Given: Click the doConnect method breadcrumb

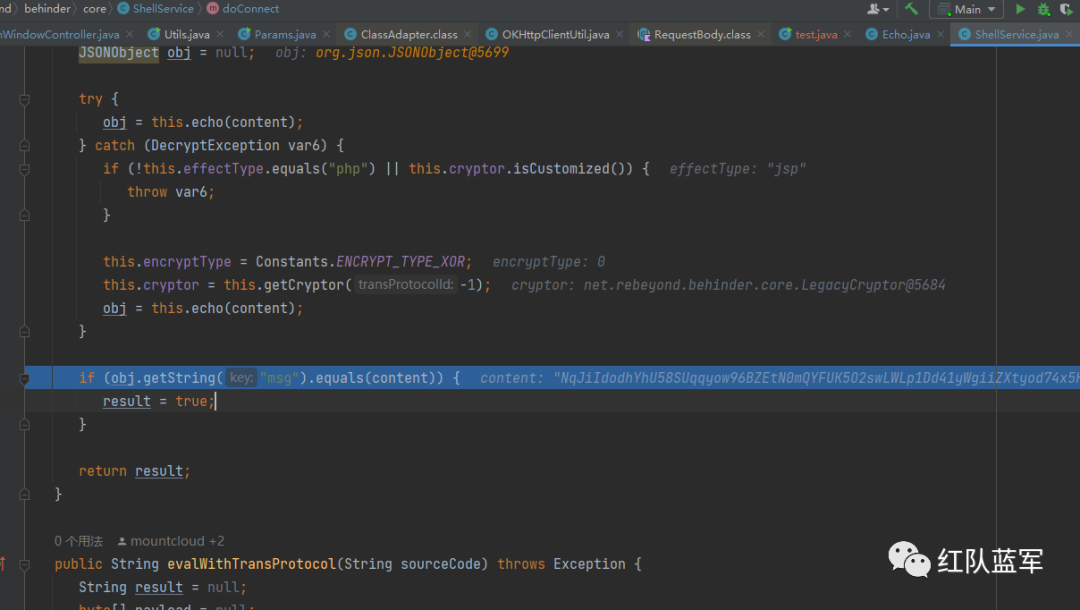Looking at the screenshot, I should 242,9.
